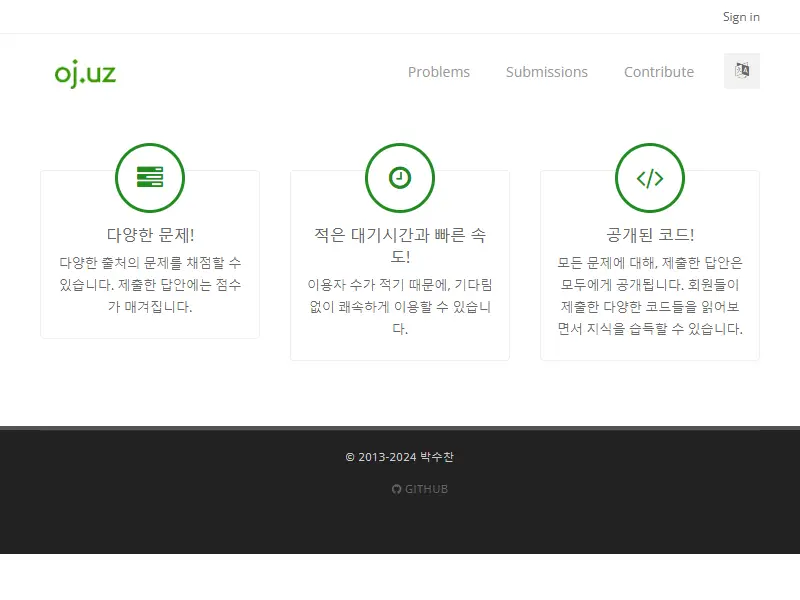Image resolution: width=800 pixels, height=600 pixels.
Task: Select the heading '다양한 문제!'
Action: click(150, 235)
